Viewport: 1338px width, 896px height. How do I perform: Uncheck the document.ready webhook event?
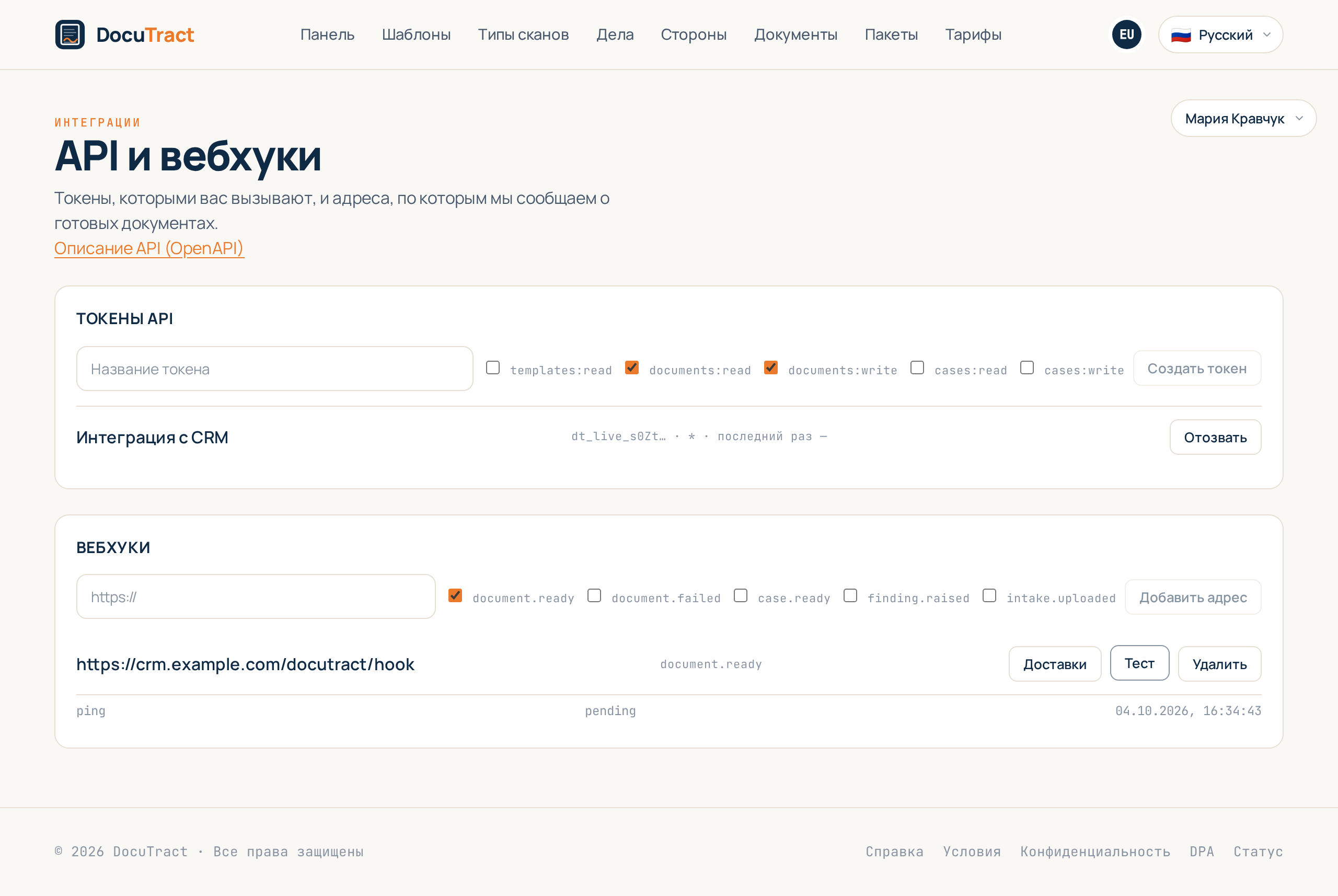point(455,595)
